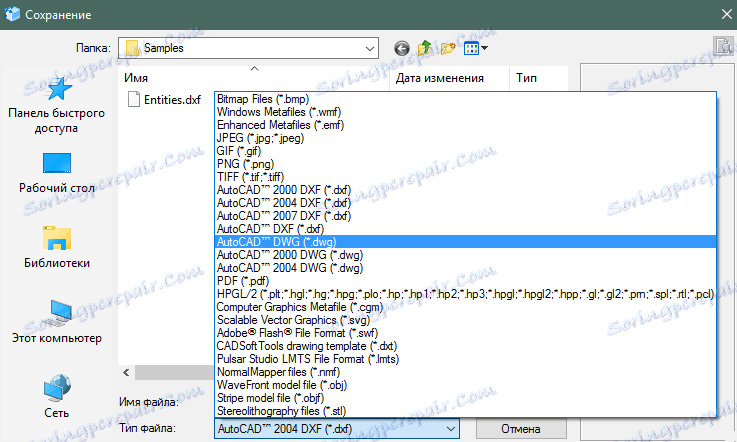The width and height of the screenshot is (737, 442).
Task: Choose PDF (*.pdf) format
Action: point(465,281)
